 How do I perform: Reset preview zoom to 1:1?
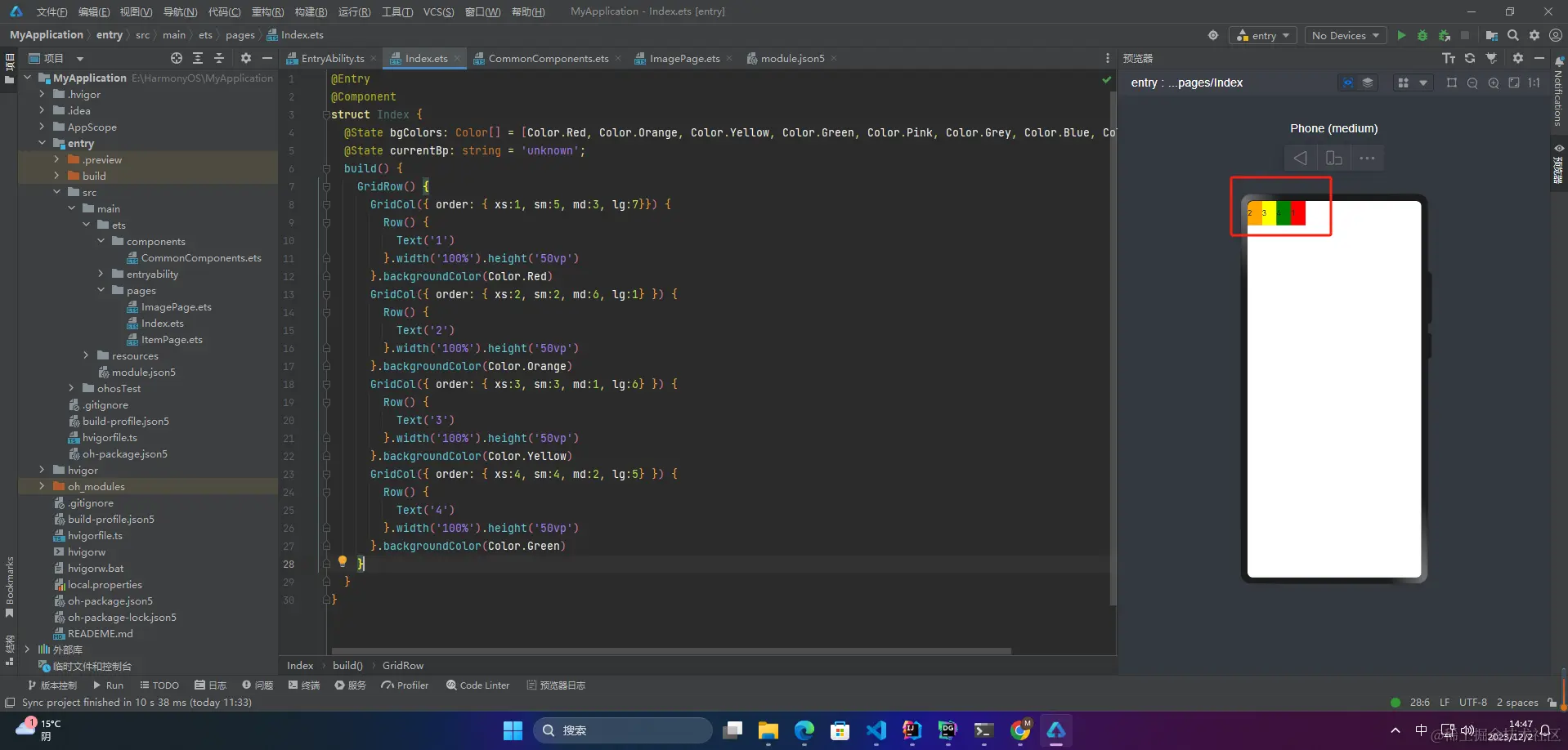[x=1534, y=83]
